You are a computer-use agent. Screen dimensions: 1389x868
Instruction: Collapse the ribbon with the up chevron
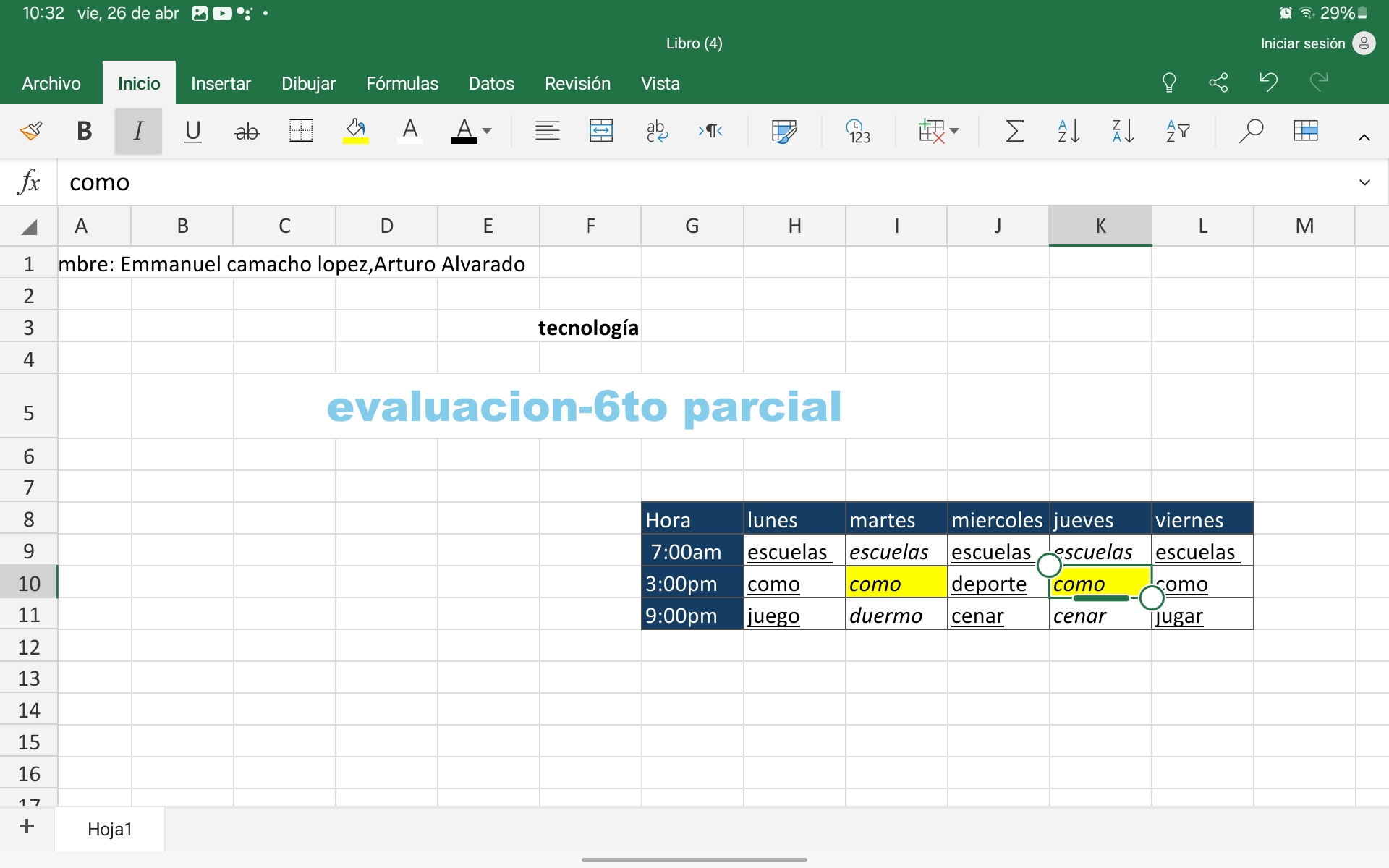point(1364,137)
